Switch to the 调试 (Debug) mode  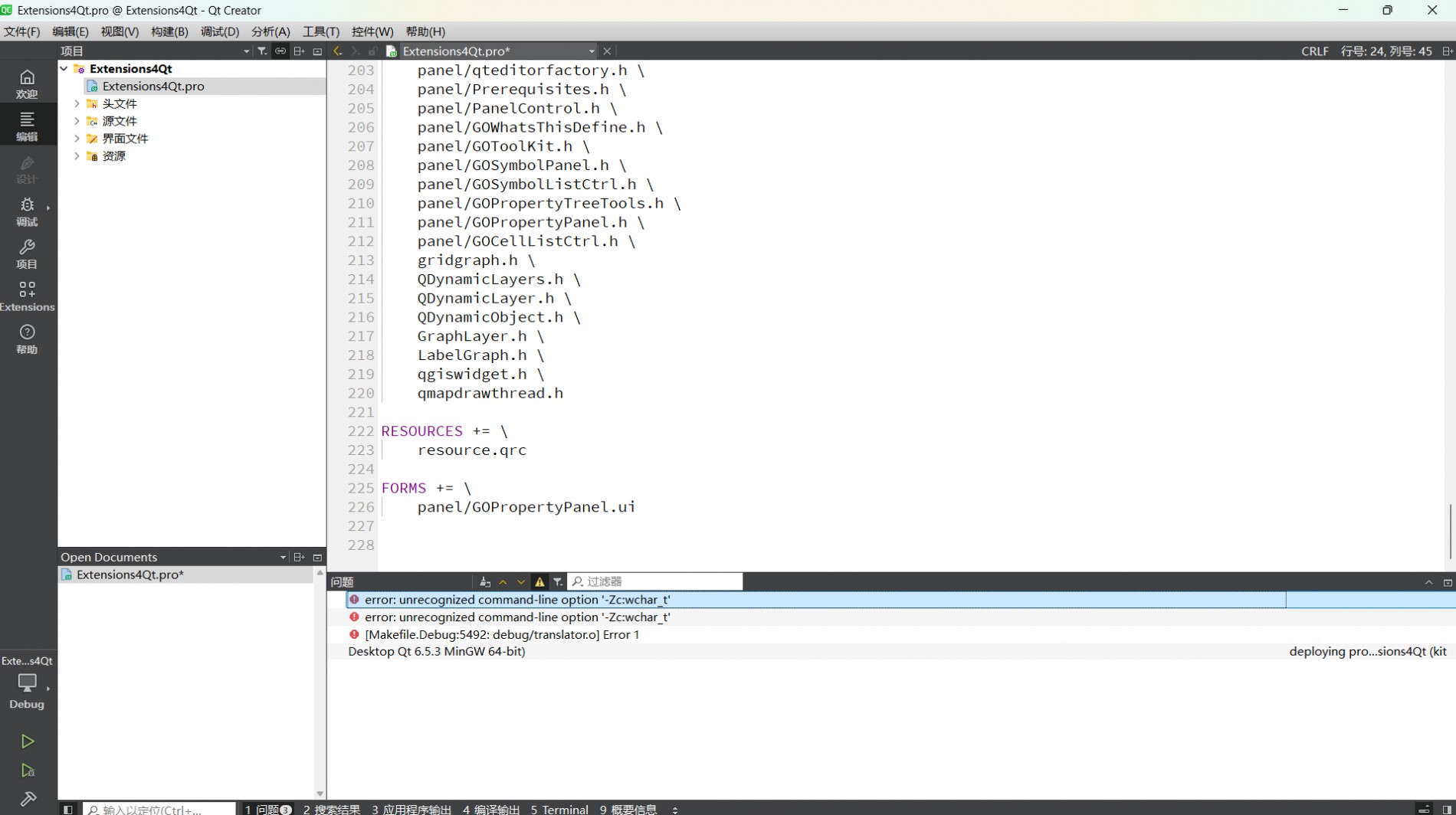pyautogui.click(x=28, y=211)
